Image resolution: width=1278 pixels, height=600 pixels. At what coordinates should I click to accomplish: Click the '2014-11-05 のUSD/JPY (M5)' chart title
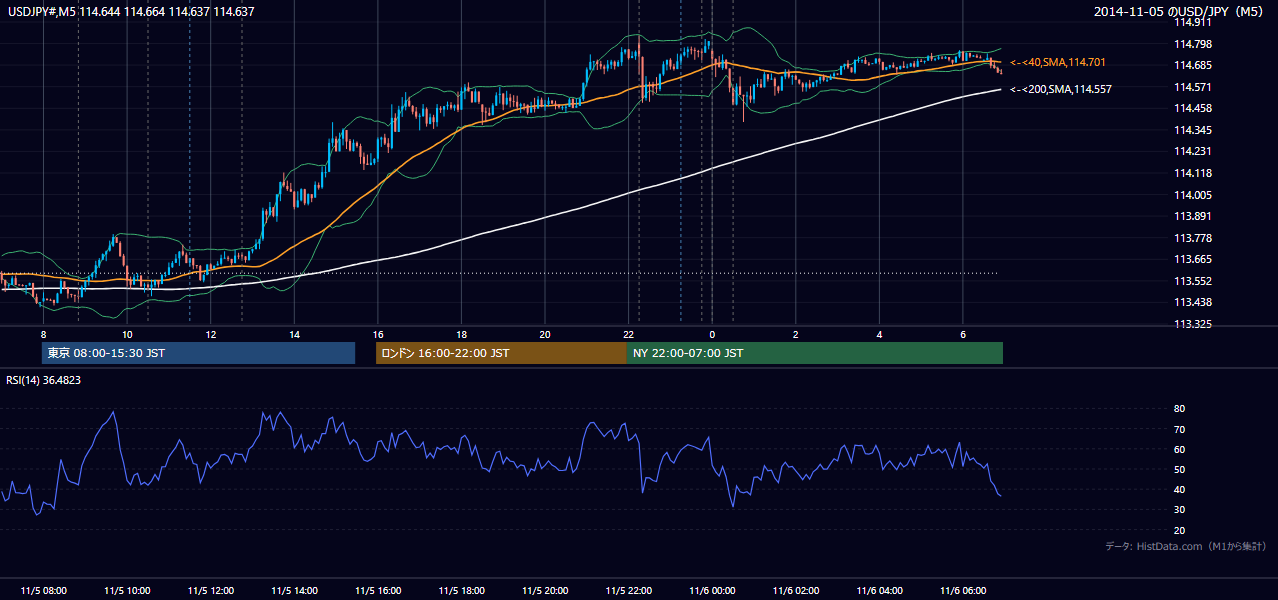click(x=1180, y=12)
